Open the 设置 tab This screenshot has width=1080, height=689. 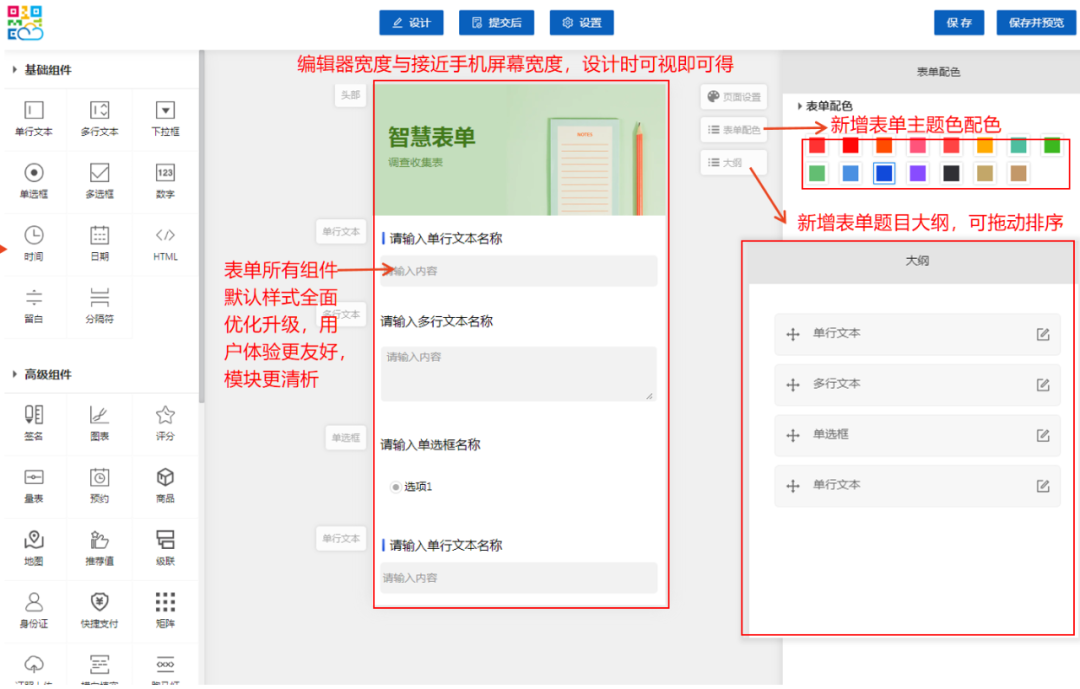[581, 22]
